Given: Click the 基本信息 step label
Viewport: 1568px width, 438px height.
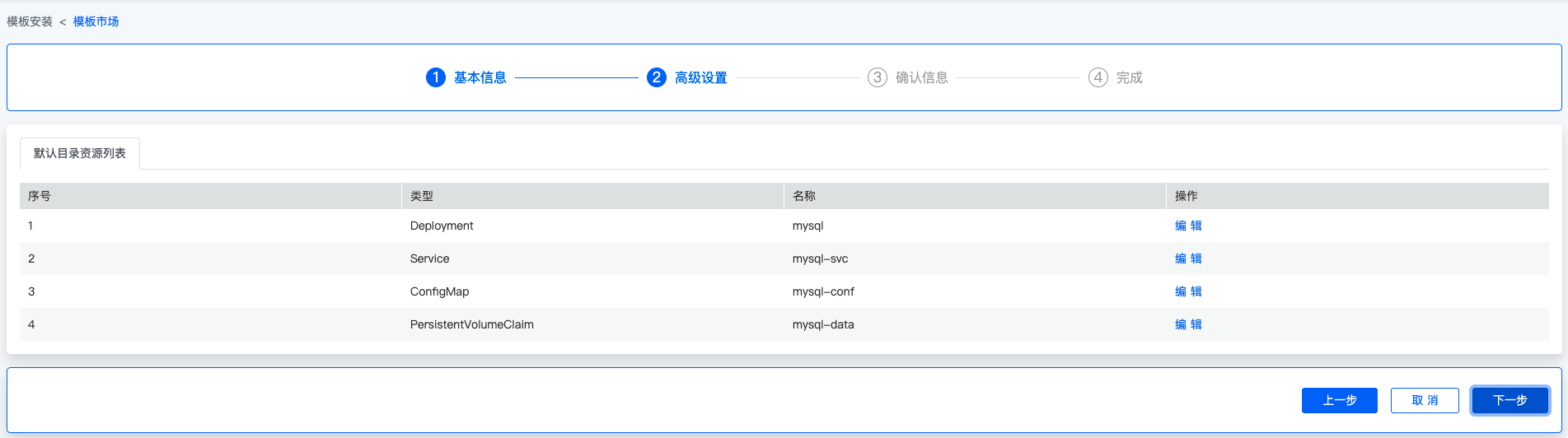Looking at the screenshot, I should coord(480,77).
